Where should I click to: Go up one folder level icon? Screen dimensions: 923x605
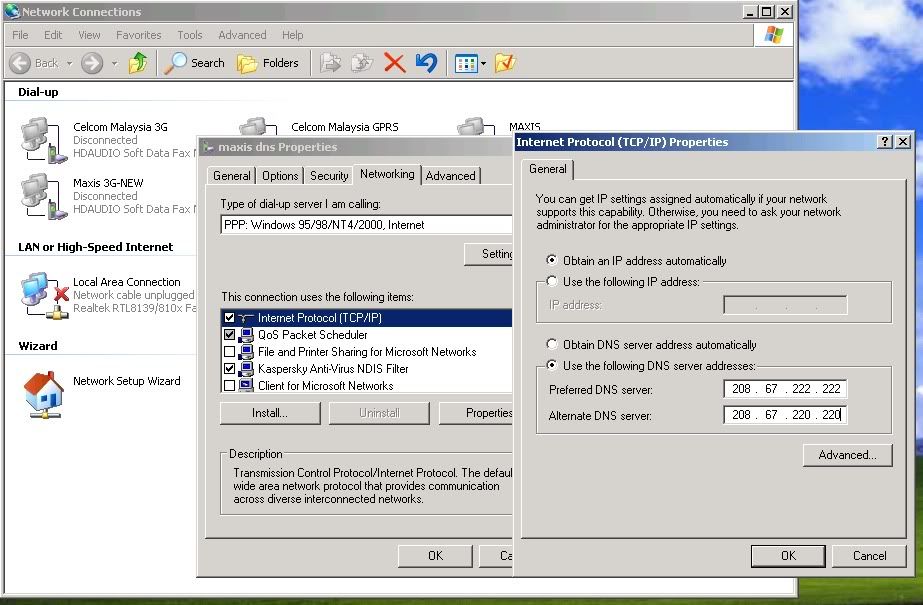click(x=138, y=62)
